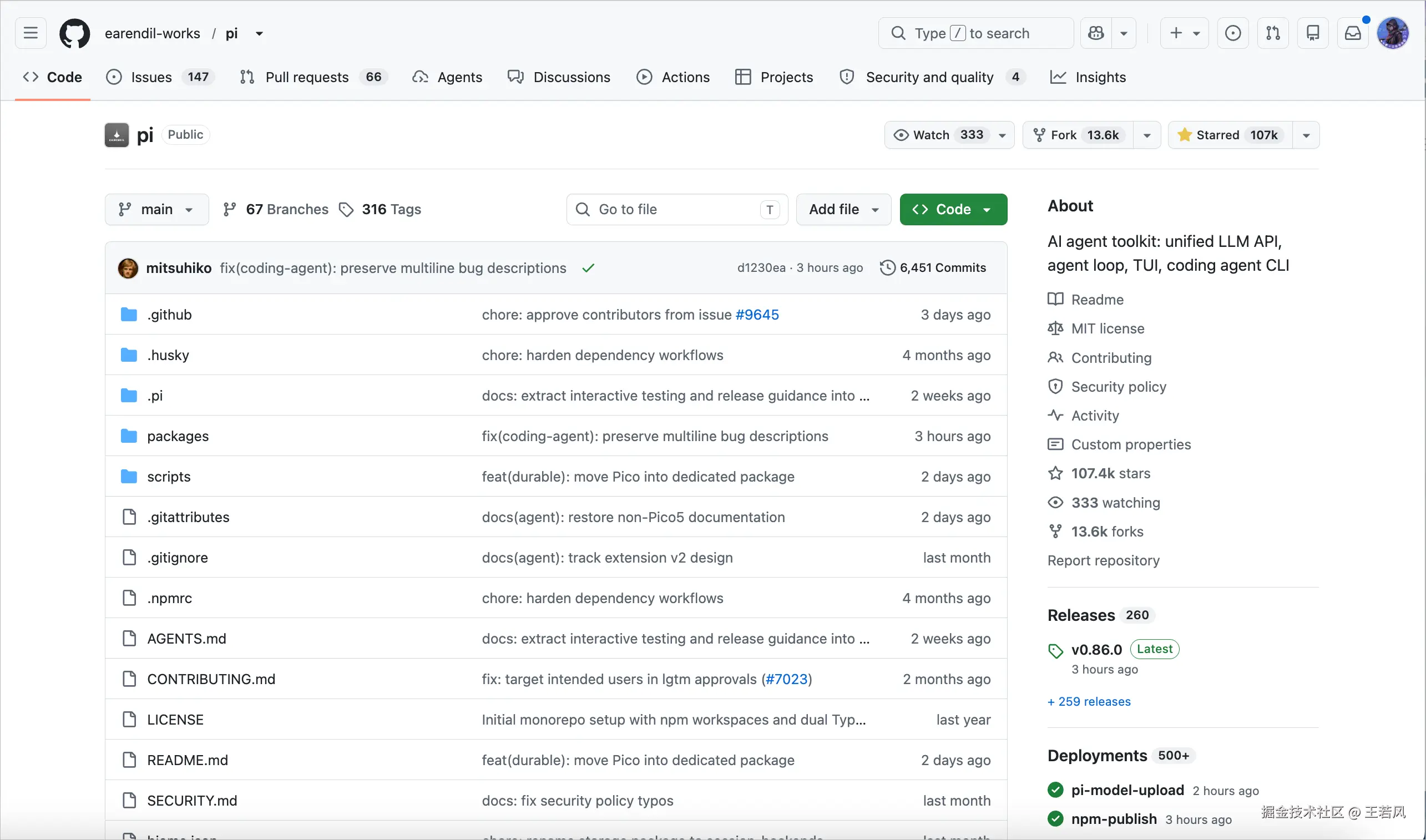The height and width of the screenshot is (840, 1426).
Task: Switch to the Agents tab
Action: (447, 77)
